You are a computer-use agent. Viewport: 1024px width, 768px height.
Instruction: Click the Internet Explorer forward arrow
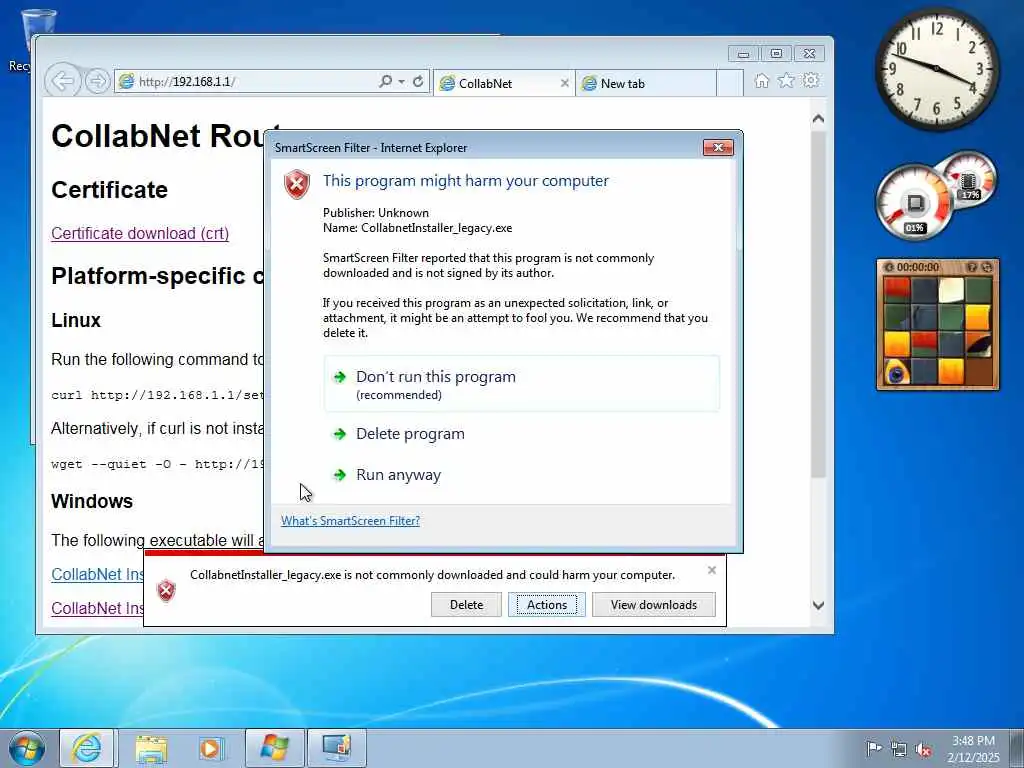(97, 82)
